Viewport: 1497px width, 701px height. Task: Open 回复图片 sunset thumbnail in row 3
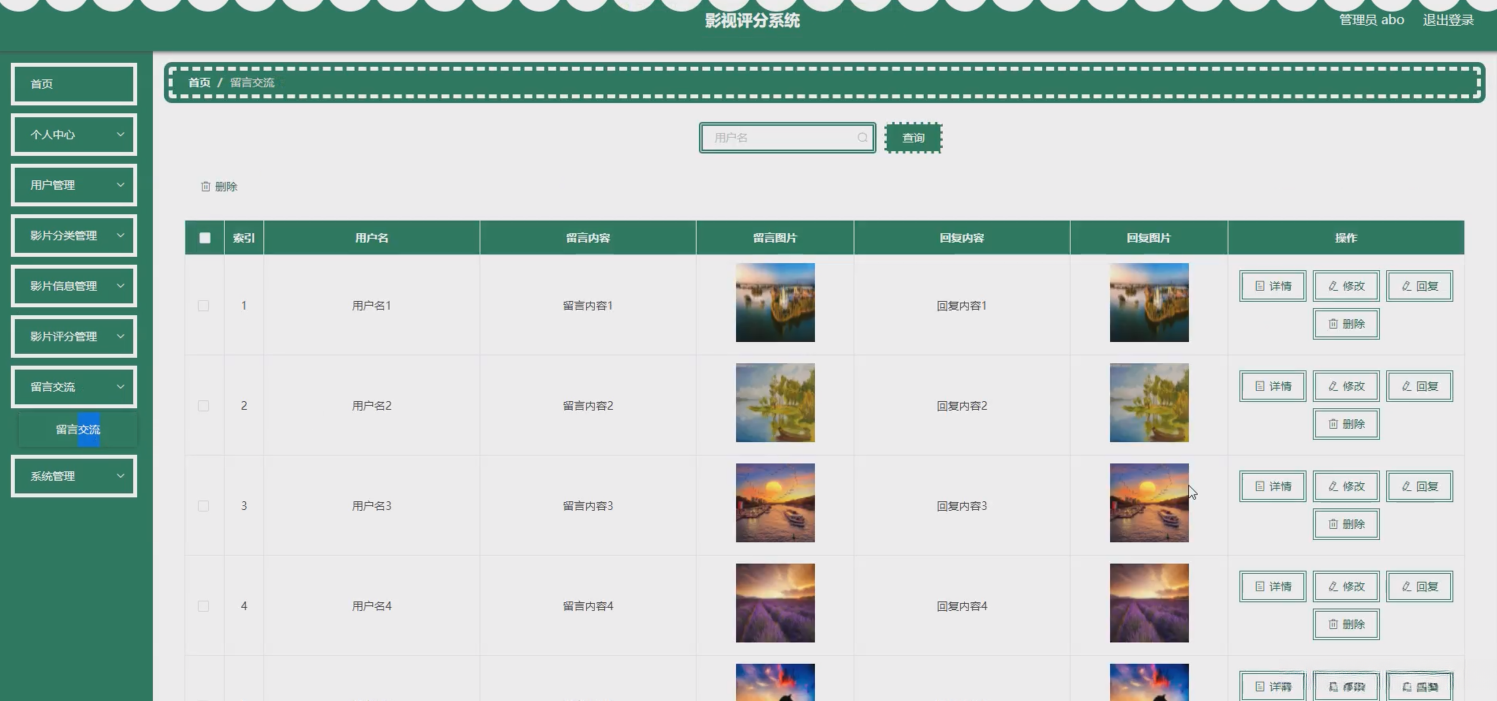pos(1149,503)
